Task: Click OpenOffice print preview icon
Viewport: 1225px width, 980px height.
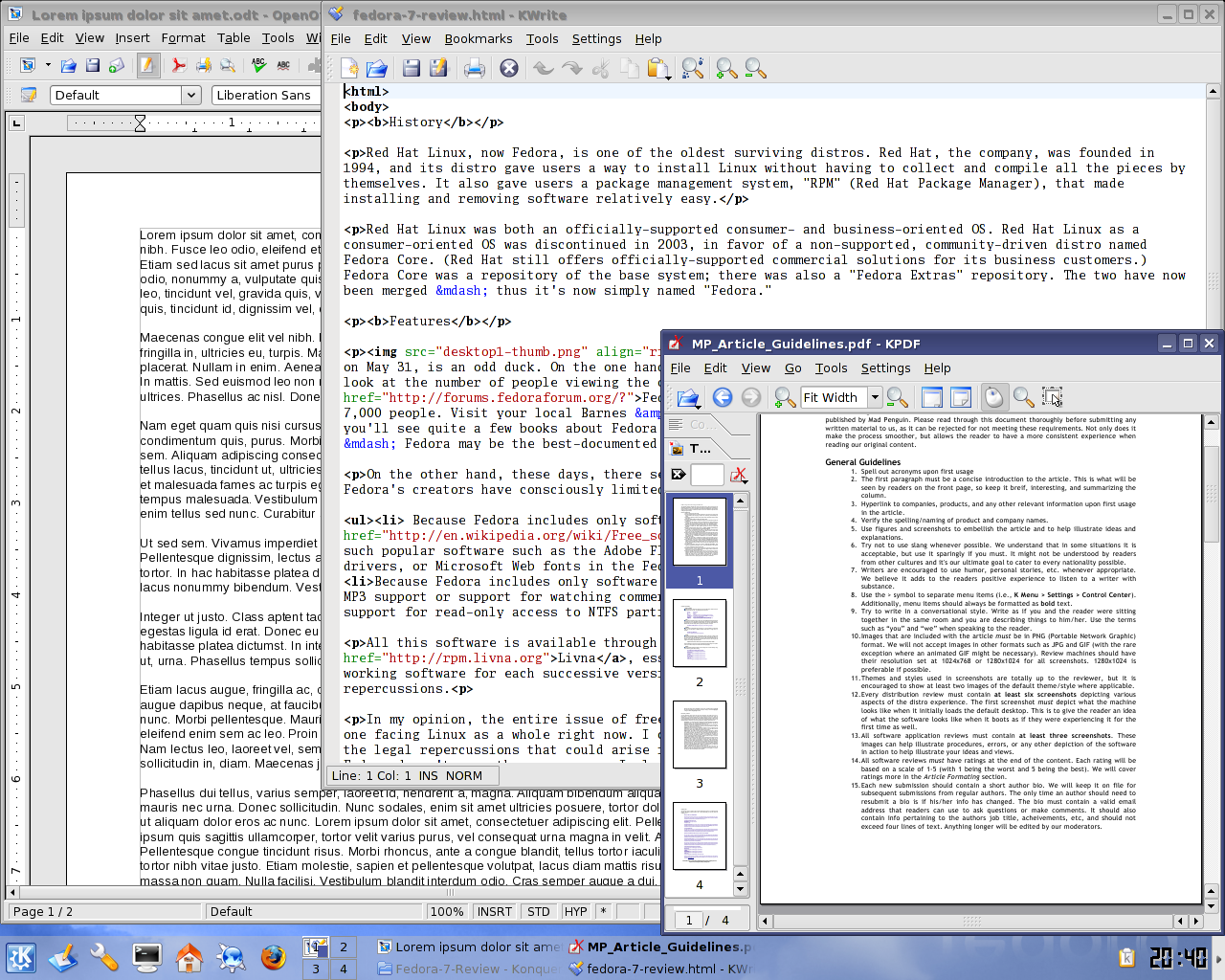Action: pos(228,65)
